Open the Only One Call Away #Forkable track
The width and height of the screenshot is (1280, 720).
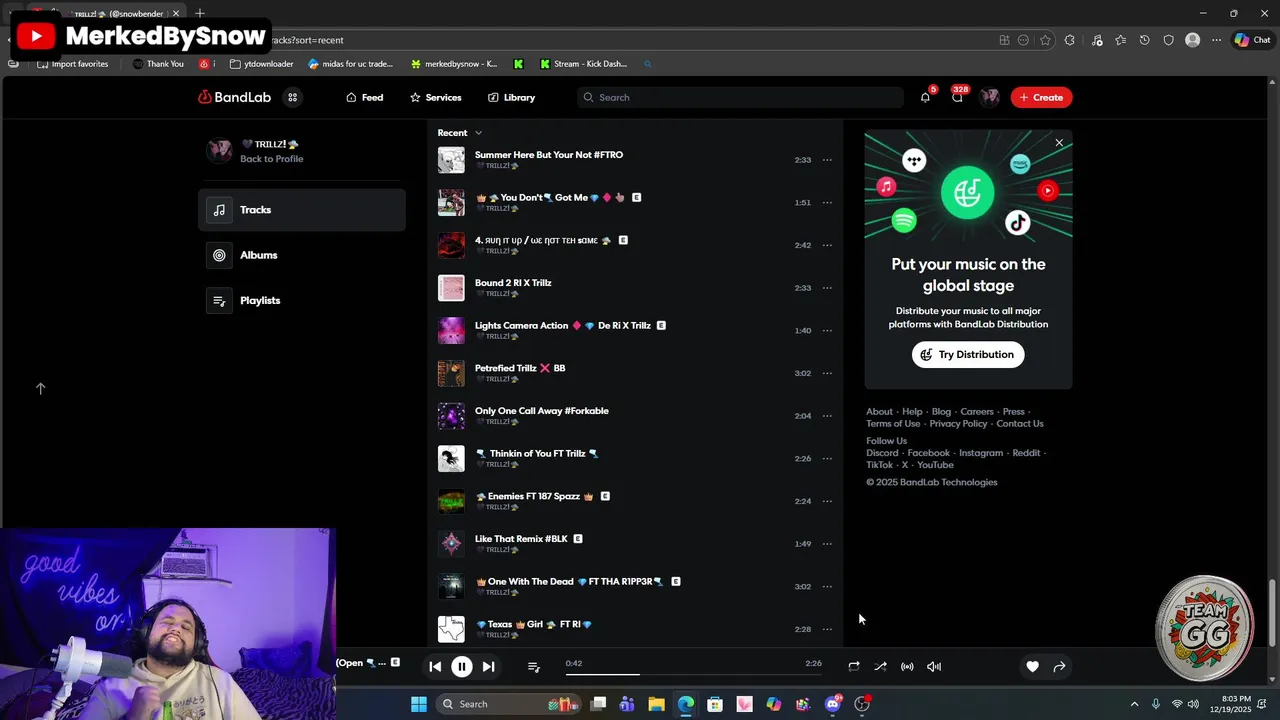click(x=541, y=411)
